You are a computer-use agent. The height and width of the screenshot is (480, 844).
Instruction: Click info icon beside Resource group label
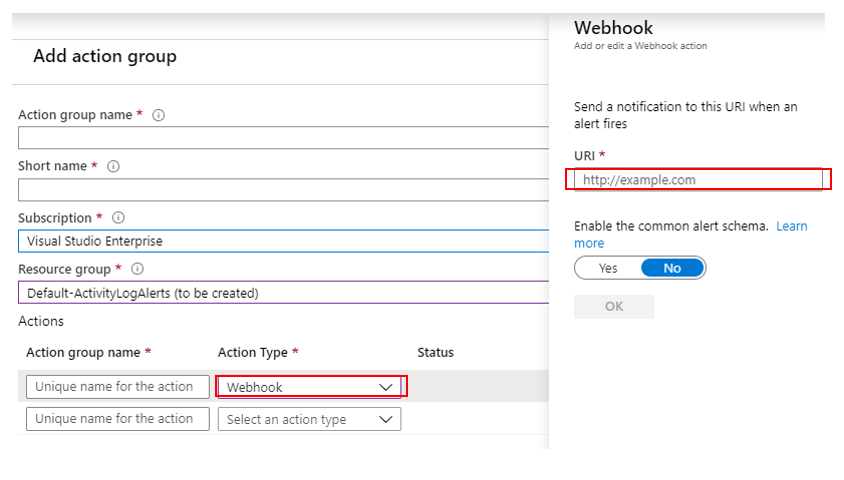137,269
